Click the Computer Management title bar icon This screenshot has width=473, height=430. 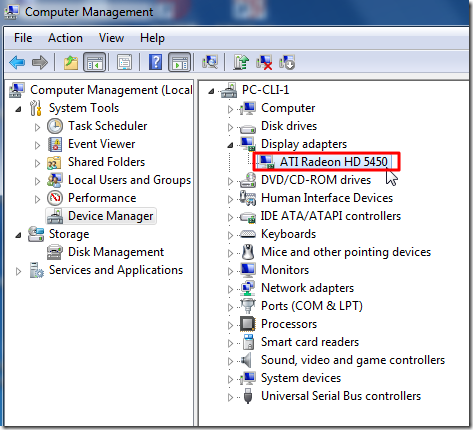pos(11,11)
